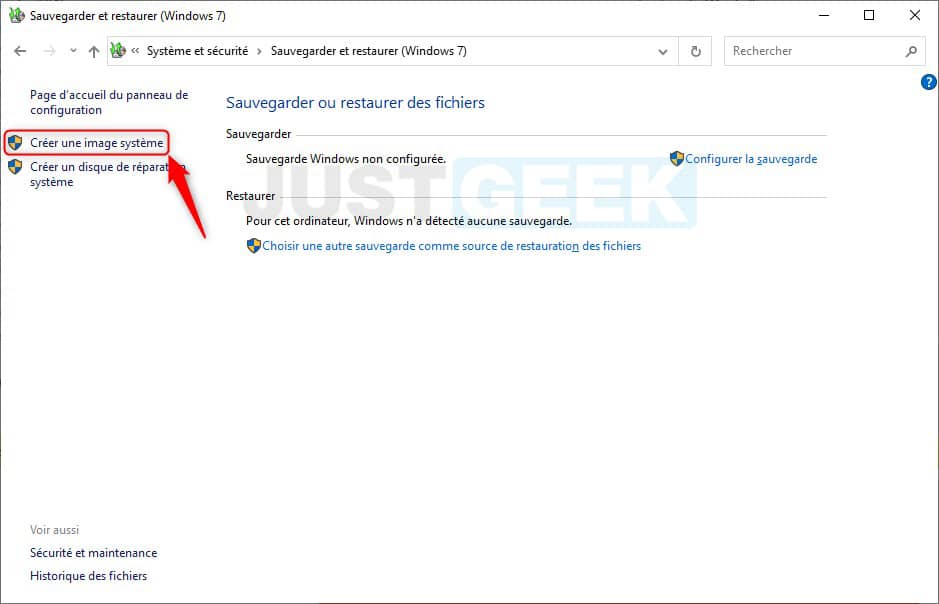This screenshot has width=939, height=604.
Task: Click Configurer la sauvegarde link
Action: 751,159
